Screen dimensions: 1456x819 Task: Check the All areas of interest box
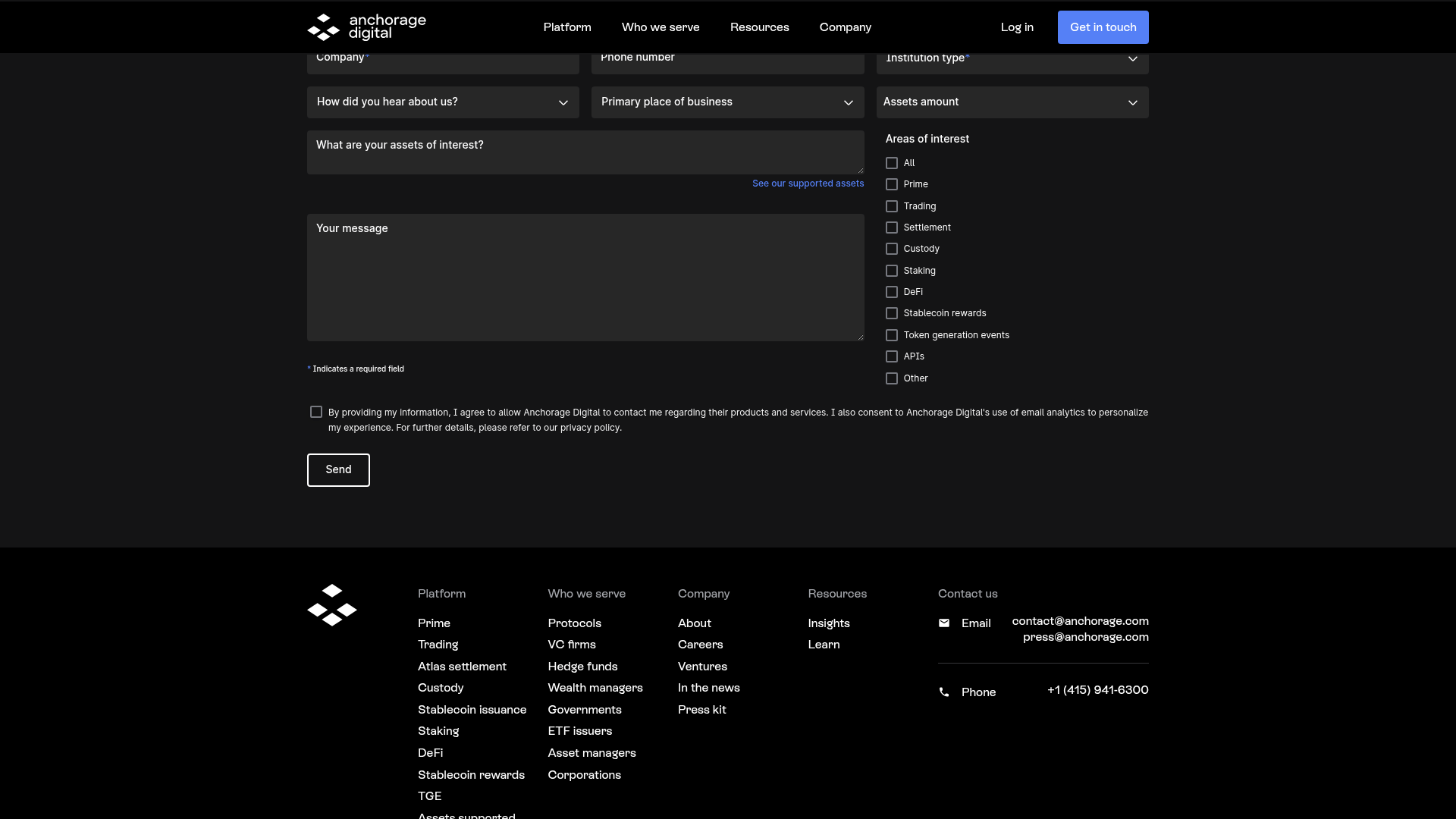coord(892,163)
